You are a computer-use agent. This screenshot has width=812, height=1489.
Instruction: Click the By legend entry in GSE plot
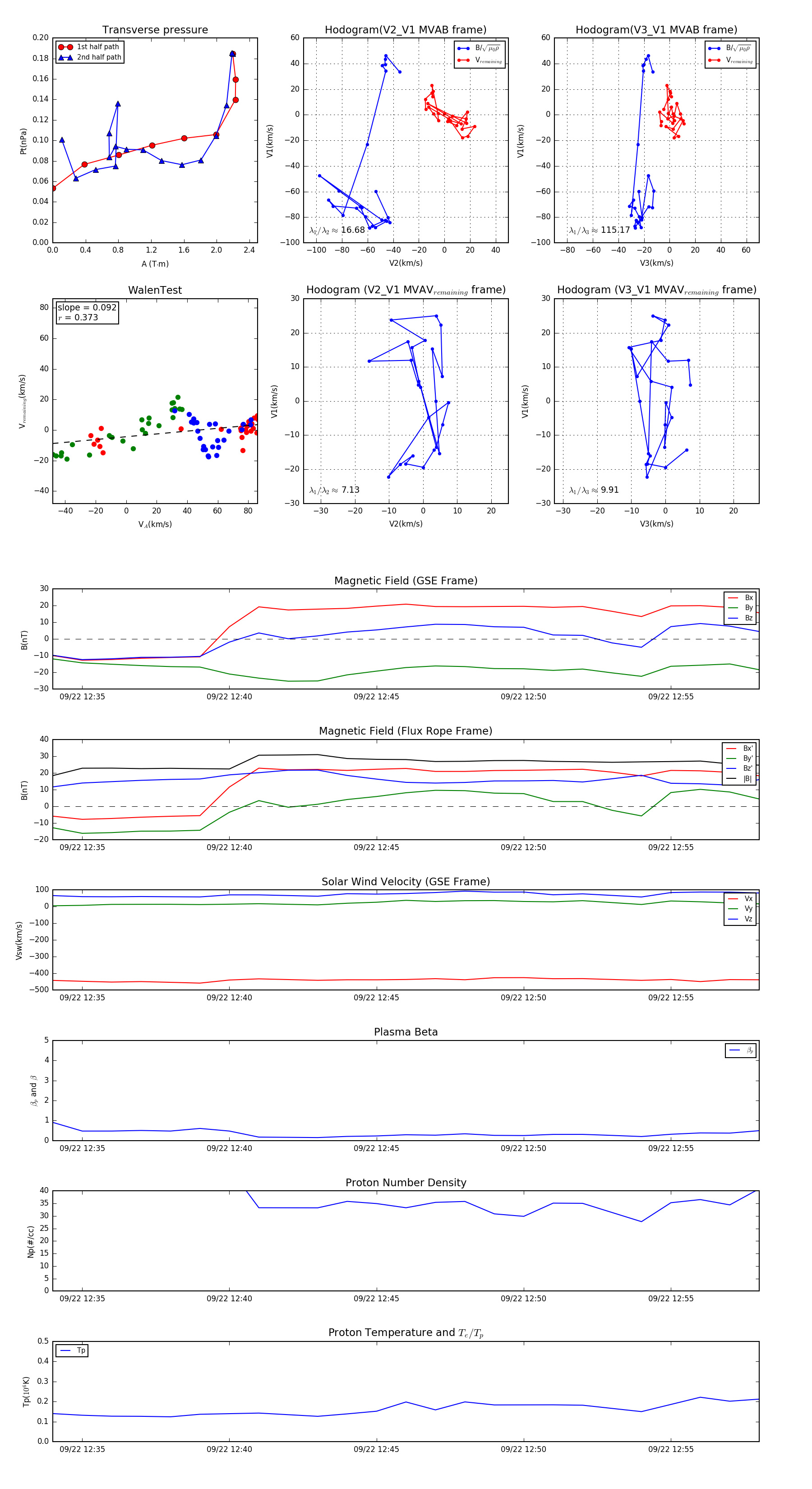pyautogui.click(x=740, y=607)
